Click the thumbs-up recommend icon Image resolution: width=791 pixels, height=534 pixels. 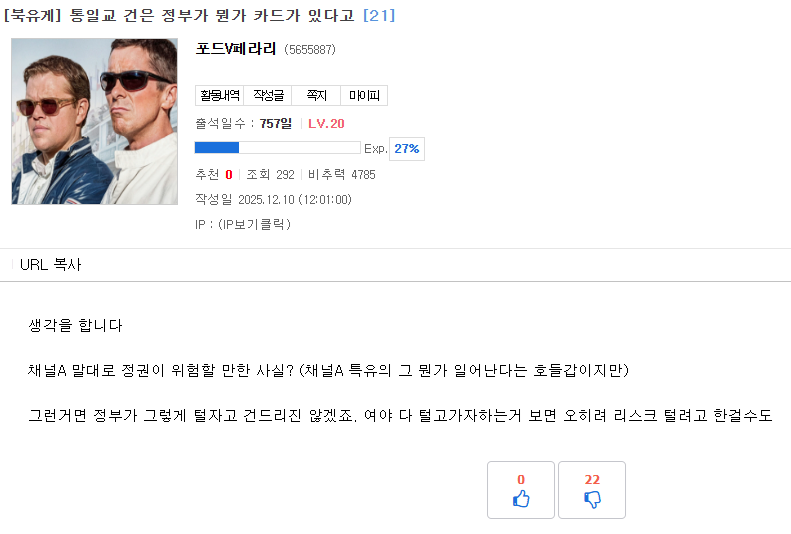[x=521, y=499]
